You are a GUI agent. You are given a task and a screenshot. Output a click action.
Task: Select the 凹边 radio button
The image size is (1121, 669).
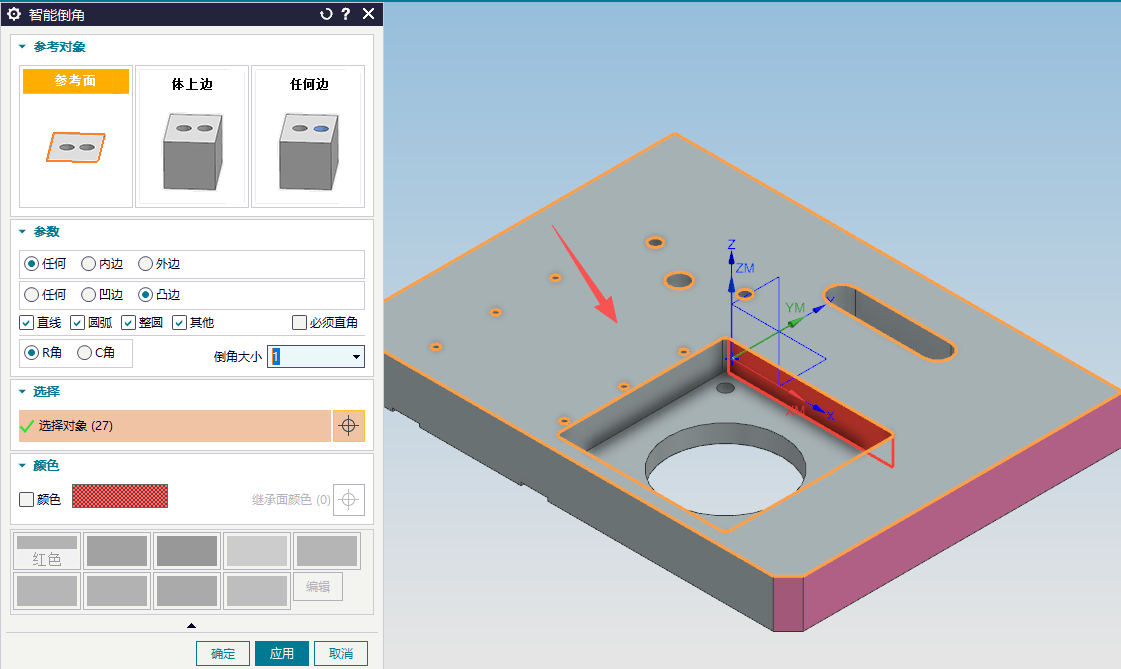pyautogui.click(x=89, y=294)
